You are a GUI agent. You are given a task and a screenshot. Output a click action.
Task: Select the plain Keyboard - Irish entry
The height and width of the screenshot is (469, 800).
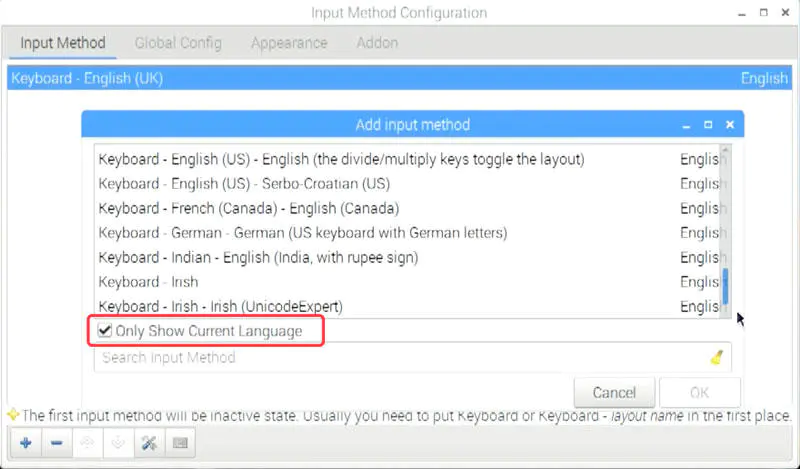click(x=407, y=282)
